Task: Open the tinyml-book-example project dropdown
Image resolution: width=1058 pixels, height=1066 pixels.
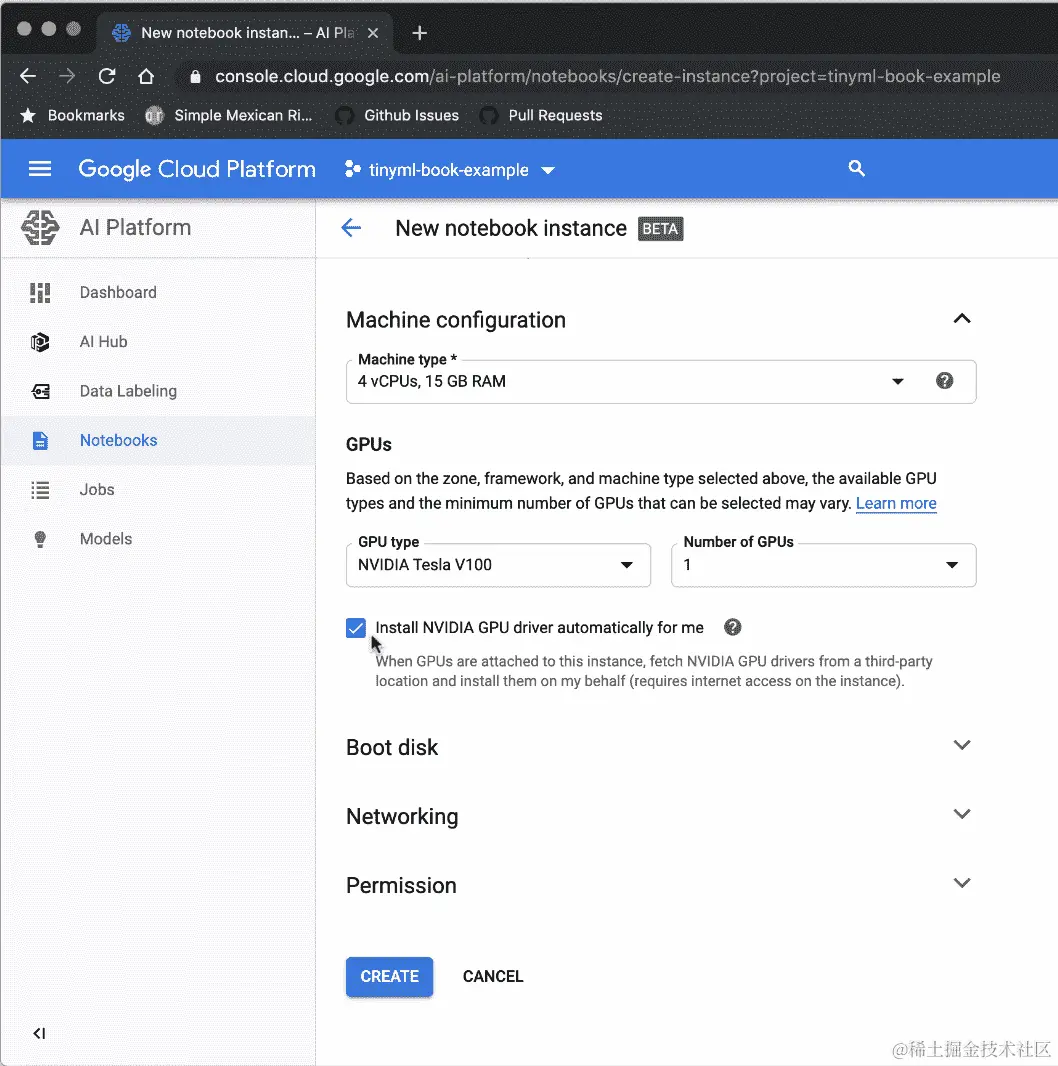Action: click(x=449, y=169)
